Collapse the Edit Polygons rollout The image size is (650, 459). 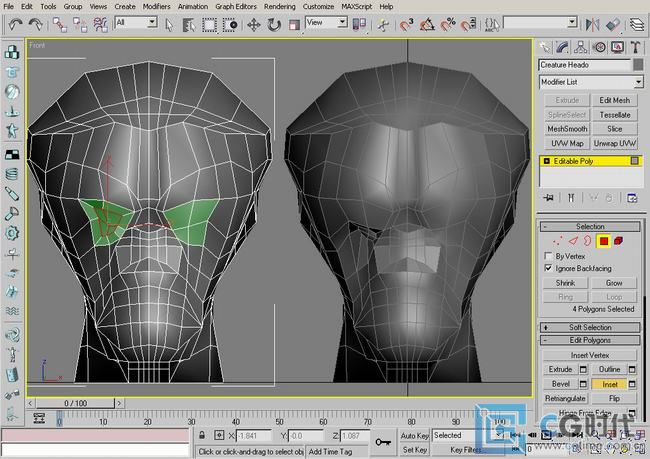click(590, 340)
